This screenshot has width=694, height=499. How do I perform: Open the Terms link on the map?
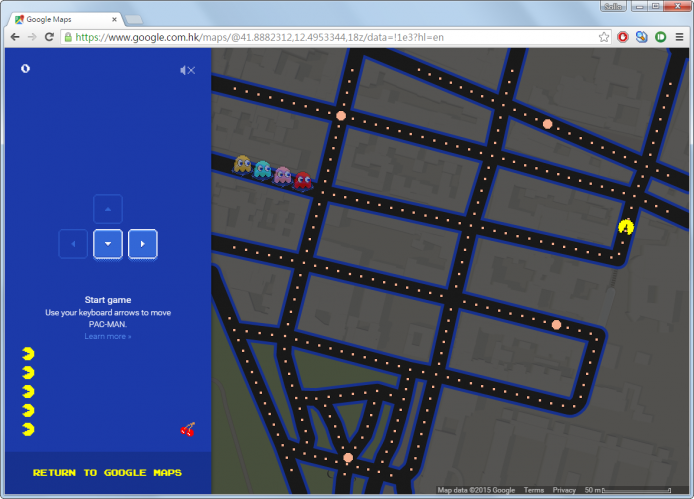tap(534, 490)
